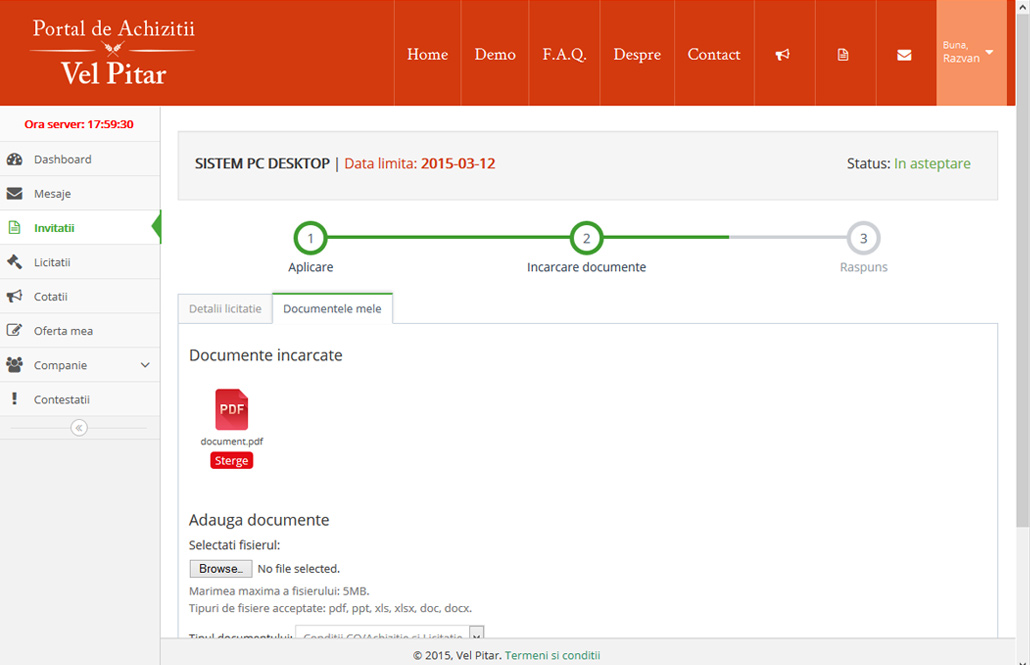Delete document.pdf with the Sterge button

[x=232, y=461]
